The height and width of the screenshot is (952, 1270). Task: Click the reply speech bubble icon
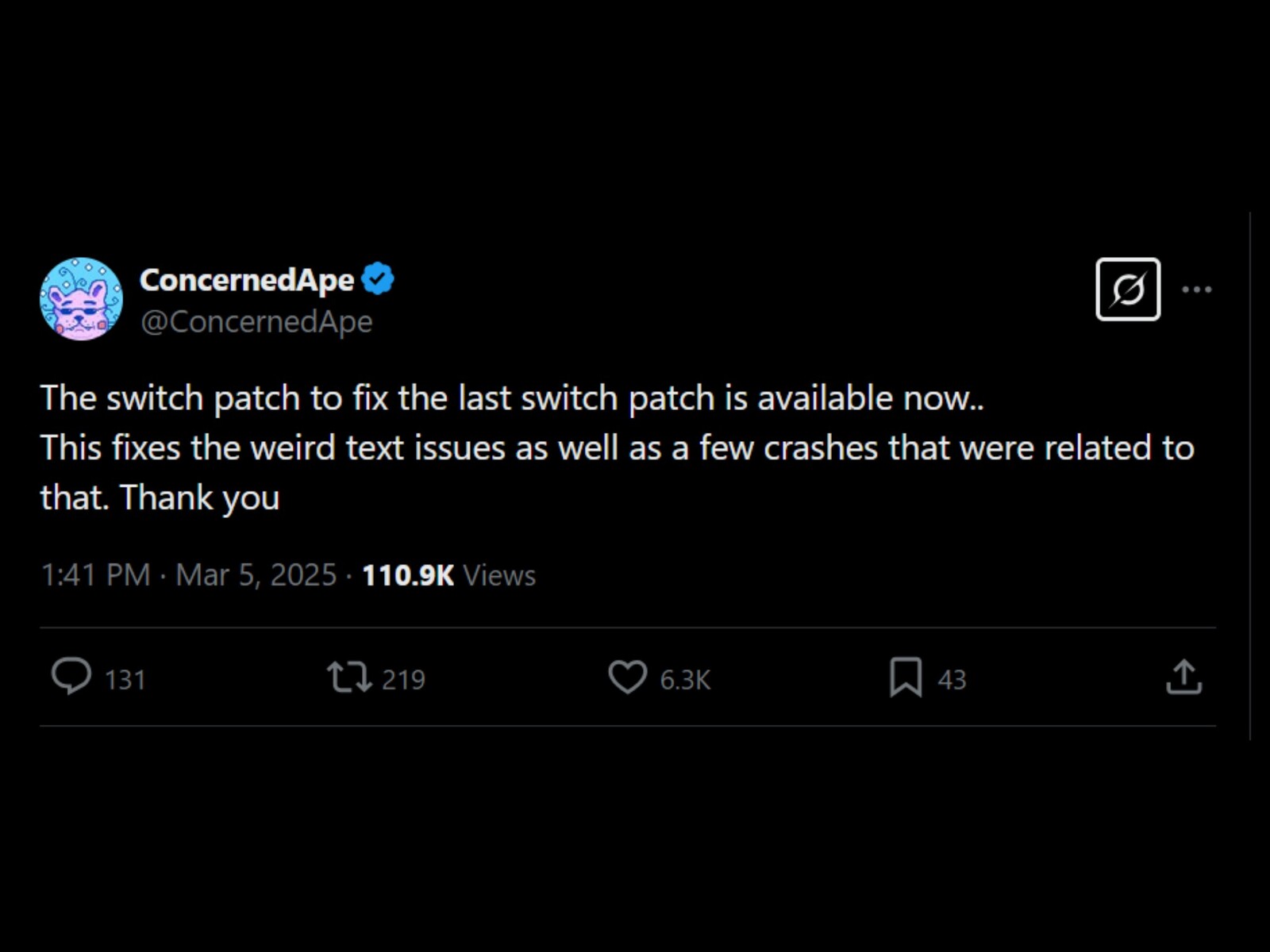[x=71, y=678]
